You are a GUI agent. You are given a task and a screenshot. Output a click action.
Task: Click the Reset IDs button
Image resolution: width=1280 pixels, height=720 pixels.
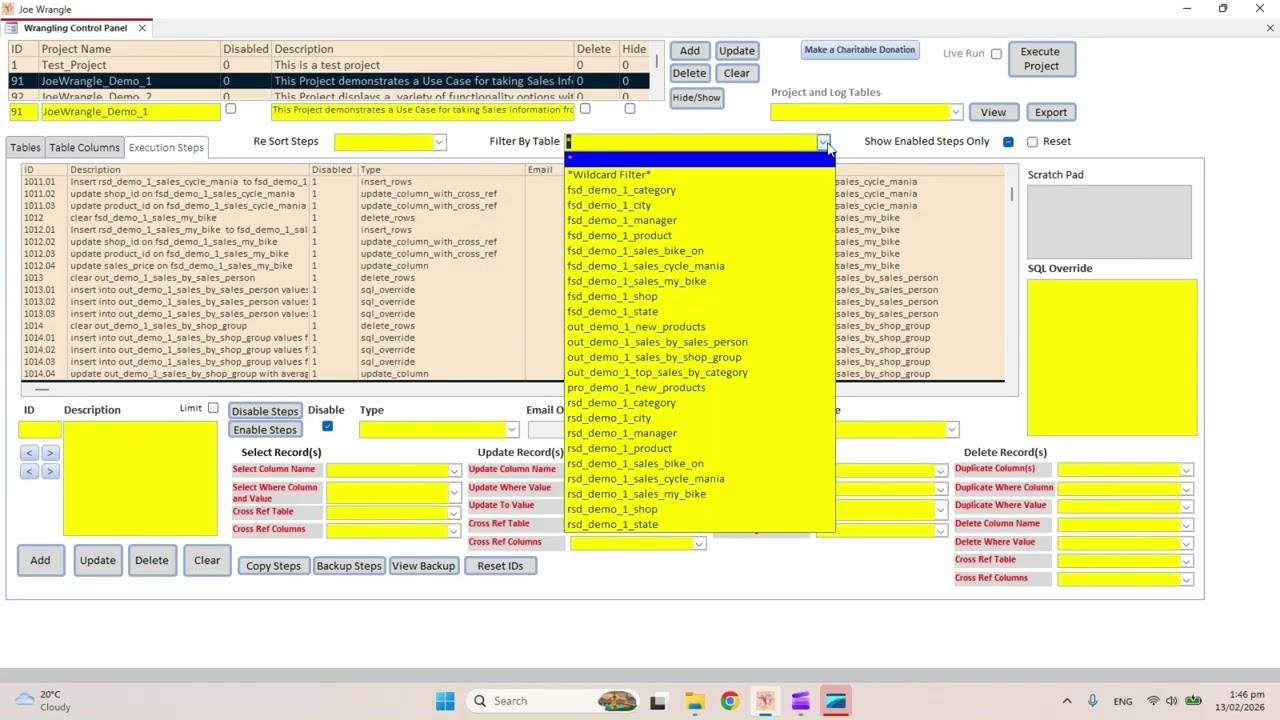click(x=500, y=566)
